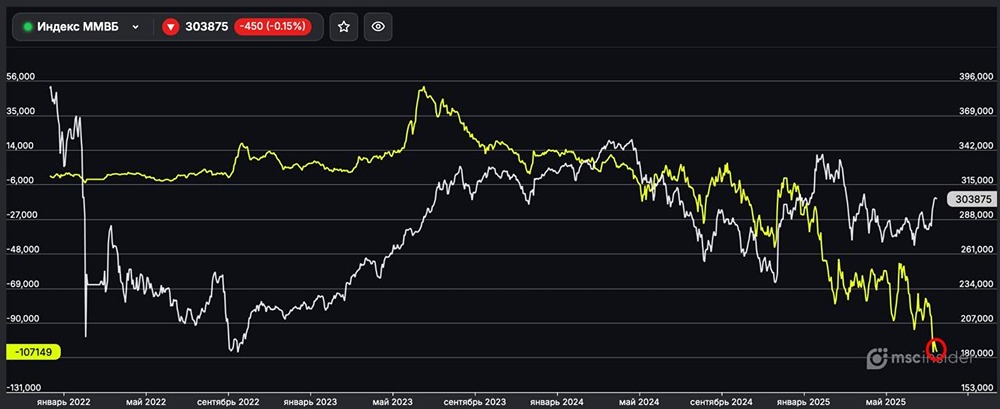Click the right axis label 396,000

click(976, 77)
